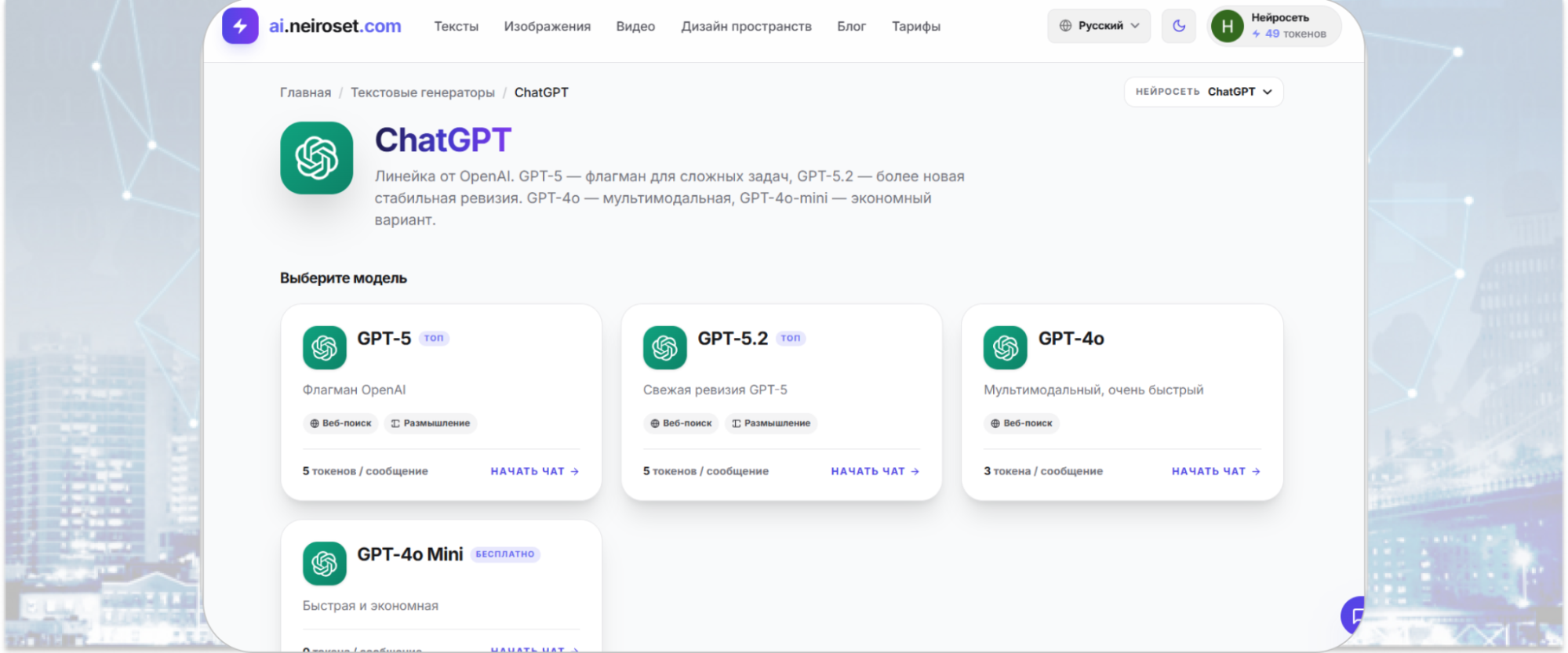
Task: Click the Размышление tag on GPT-5.2 card
Action: [771, 423]
